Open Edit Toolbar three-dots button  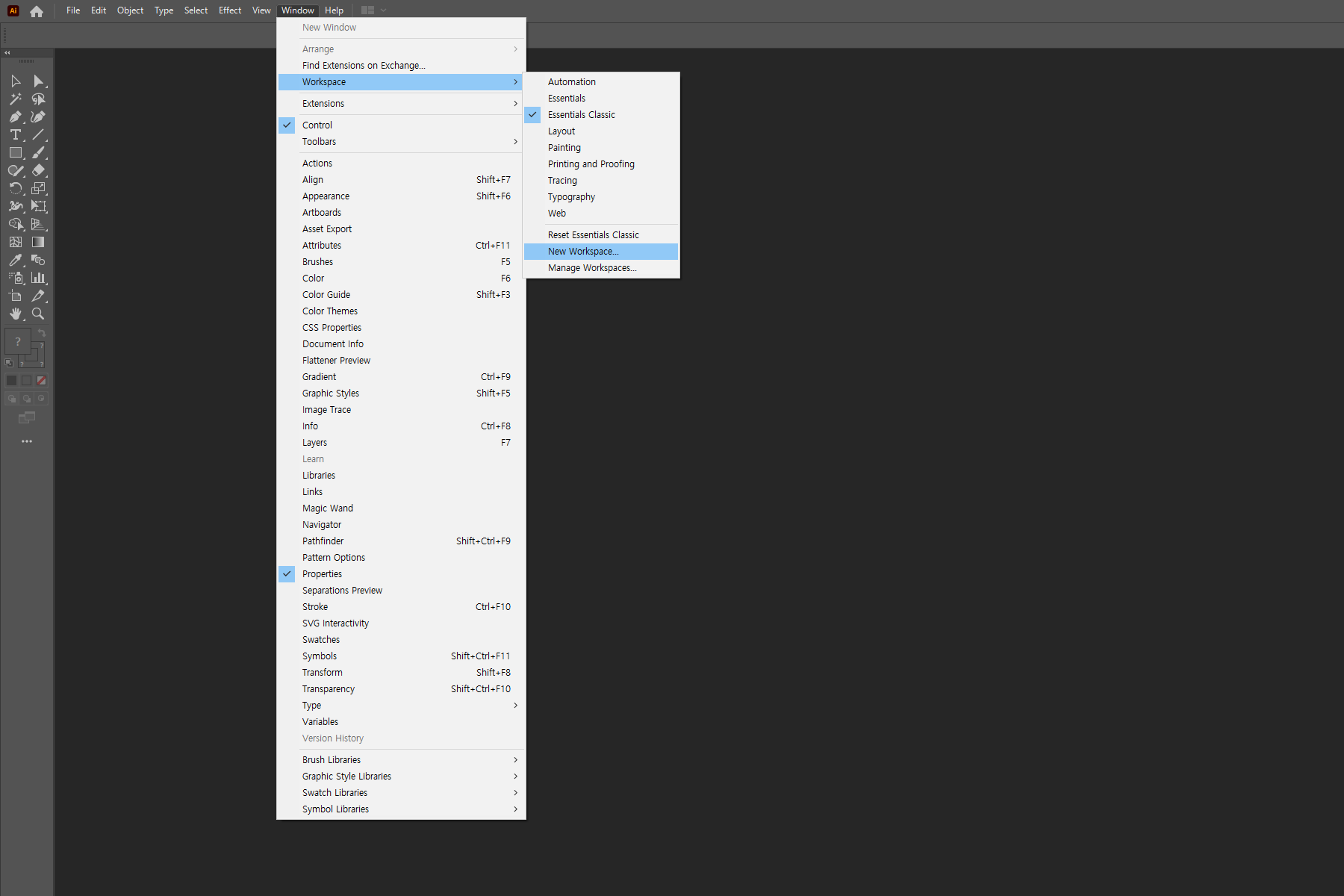coord(27,441)
